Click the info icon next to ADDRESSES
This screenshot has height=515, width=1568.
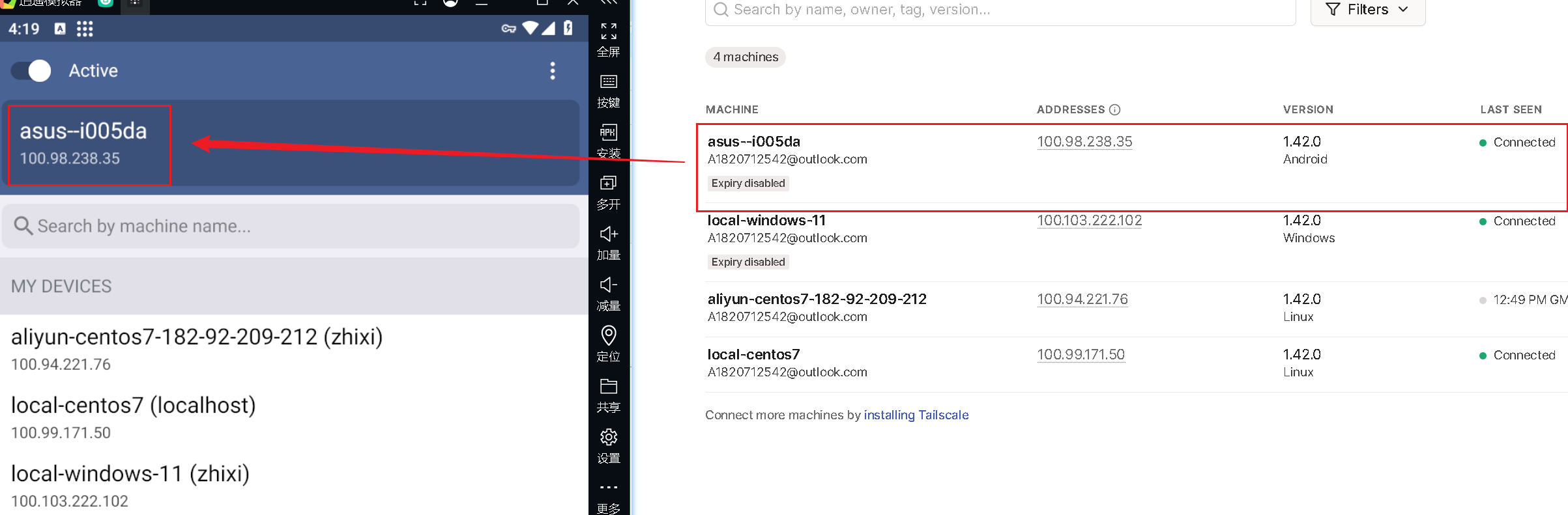(1114, 109)
